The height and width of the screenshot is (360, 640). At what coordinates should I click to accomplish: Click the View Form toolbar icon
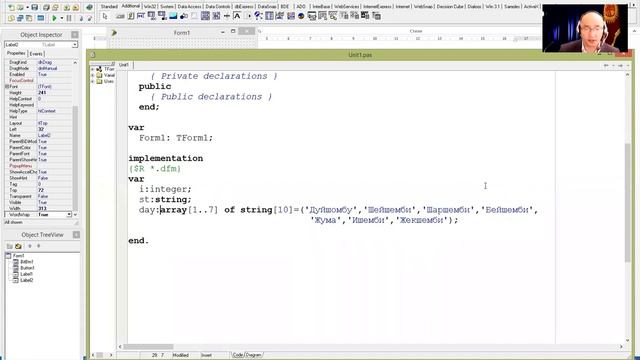(20, 18)
